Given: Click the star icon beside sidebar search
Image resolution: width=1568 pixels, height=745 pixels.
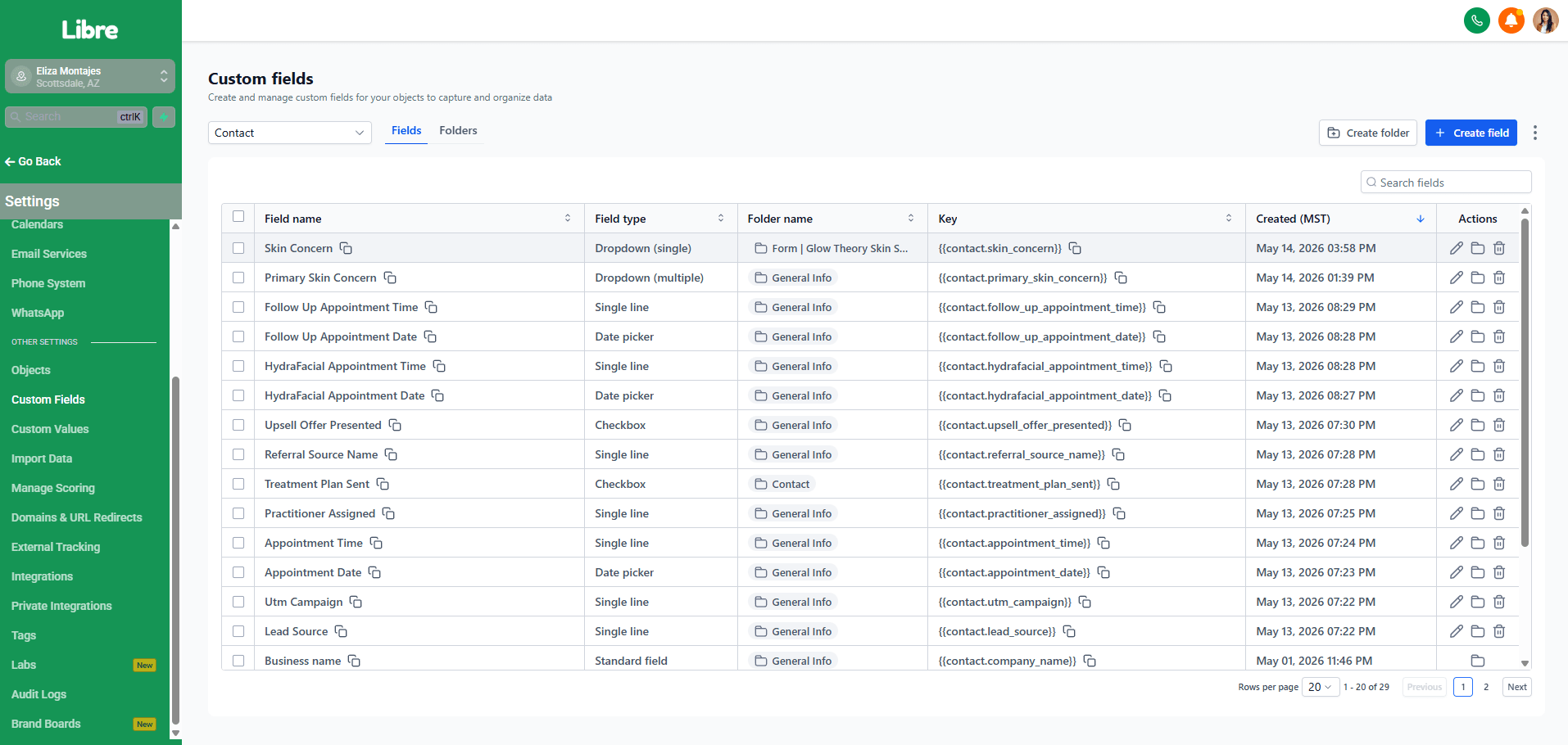Looking at the screenshot, I should coord(164,117).
